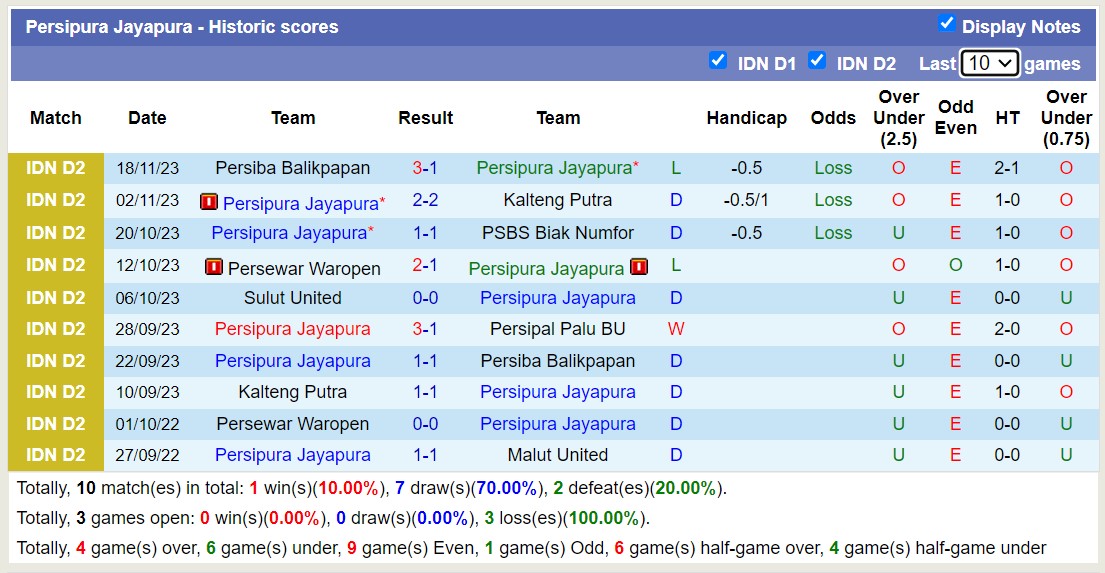Open the Last 10 games dropdown
1105x573 pixels.
[989, 63]
